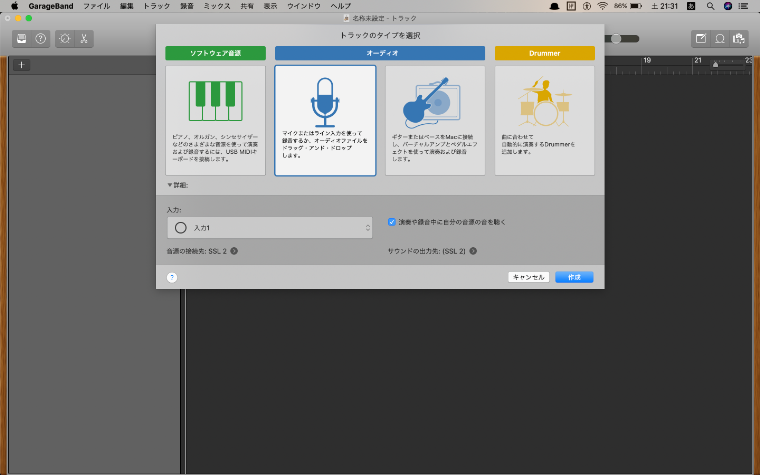Click the キャンセル button

pos(529,277)
